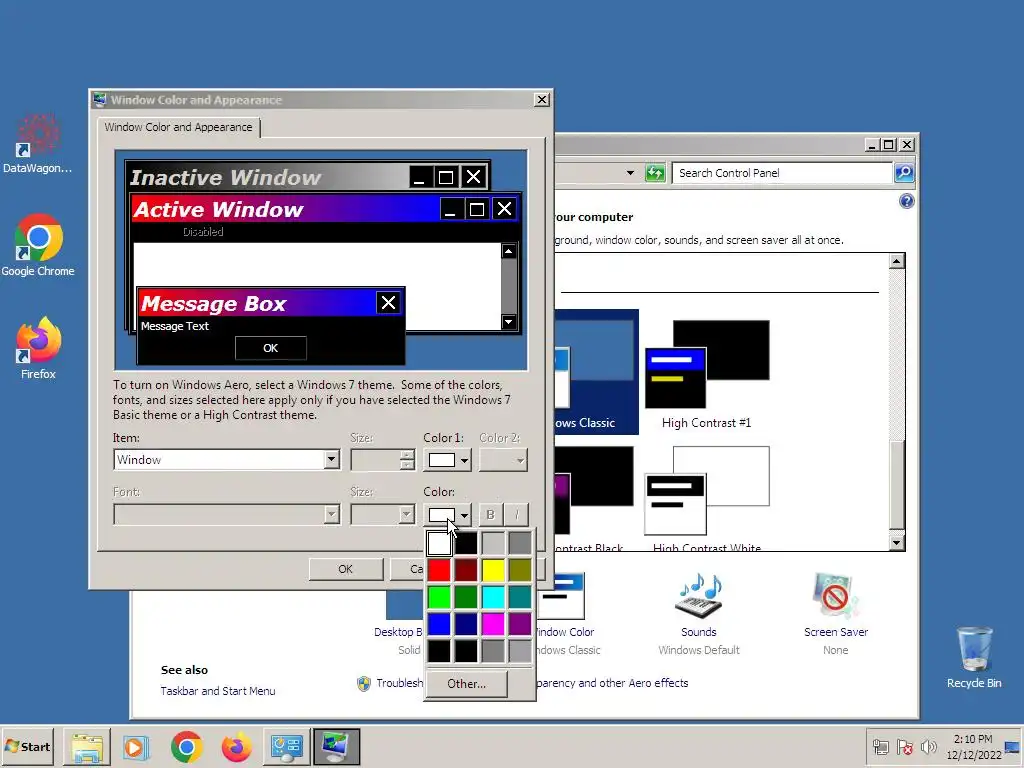Pick the yellow color swatch
The height and width of the screenshot is (768, 1024).
(493, 570)
